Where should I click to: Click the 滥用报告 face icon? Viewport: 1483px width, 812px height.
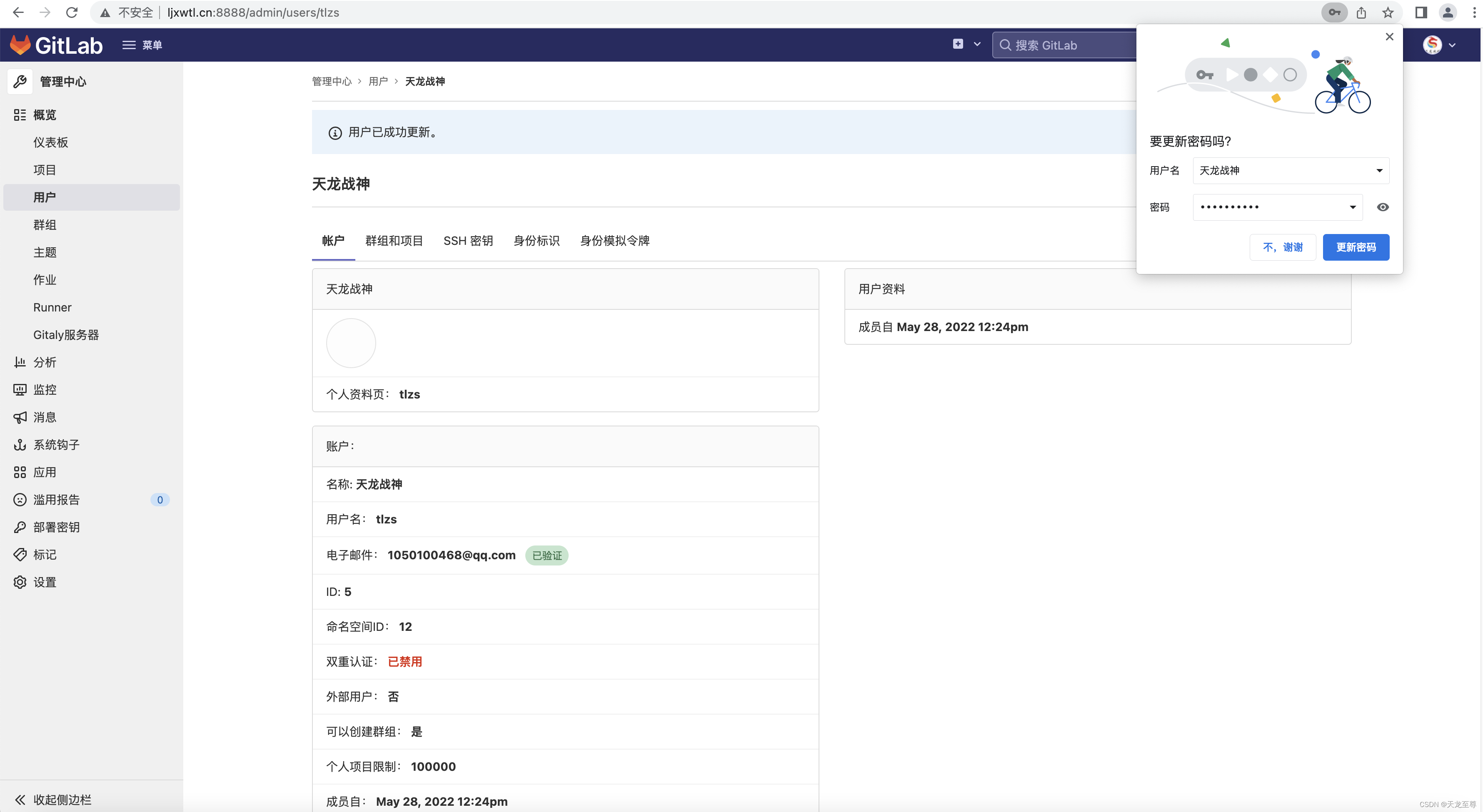20,500
